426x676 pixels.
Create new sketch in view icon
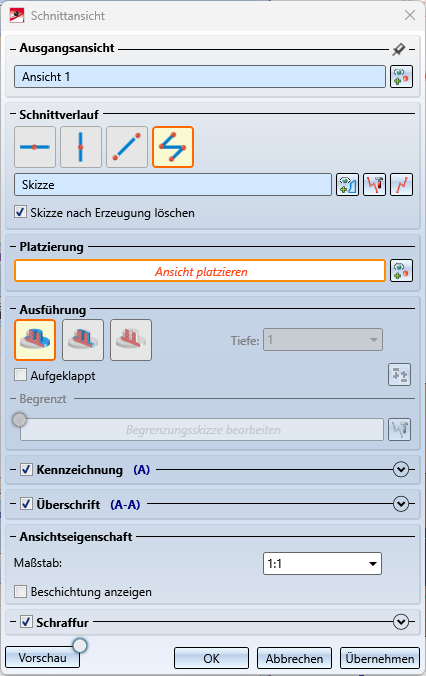[x=348, y=185]
